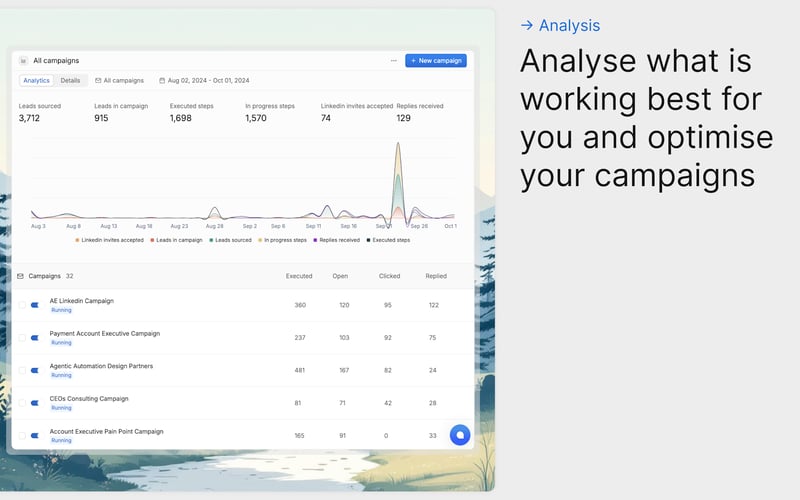Click the New campaign button
The height and width of the screenshot is (500, 800).
436,61
